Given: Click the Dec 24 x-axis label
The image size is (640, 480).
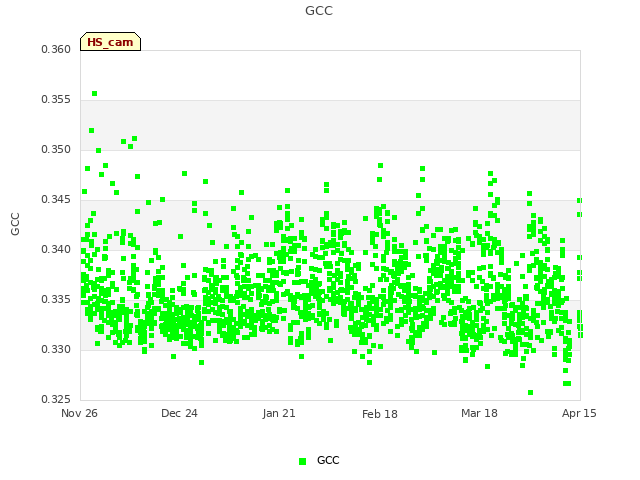Looking at the screenshot, I should point(179,413).
